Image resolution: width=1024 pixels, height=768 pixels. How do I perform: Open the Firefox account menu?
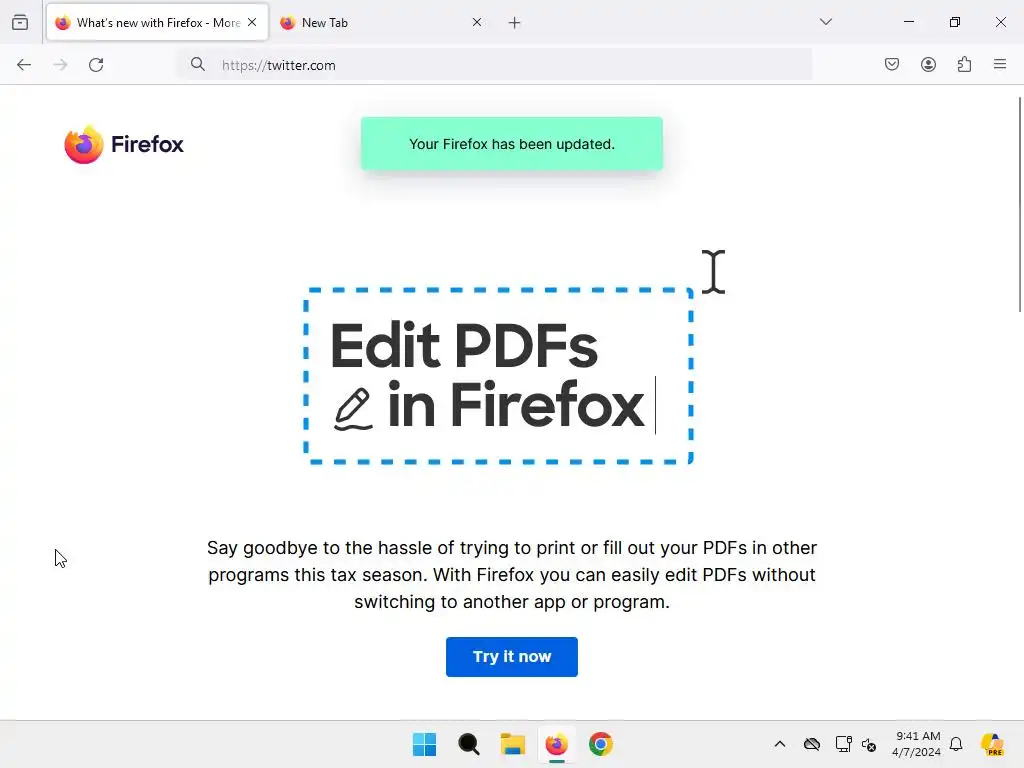928,64
